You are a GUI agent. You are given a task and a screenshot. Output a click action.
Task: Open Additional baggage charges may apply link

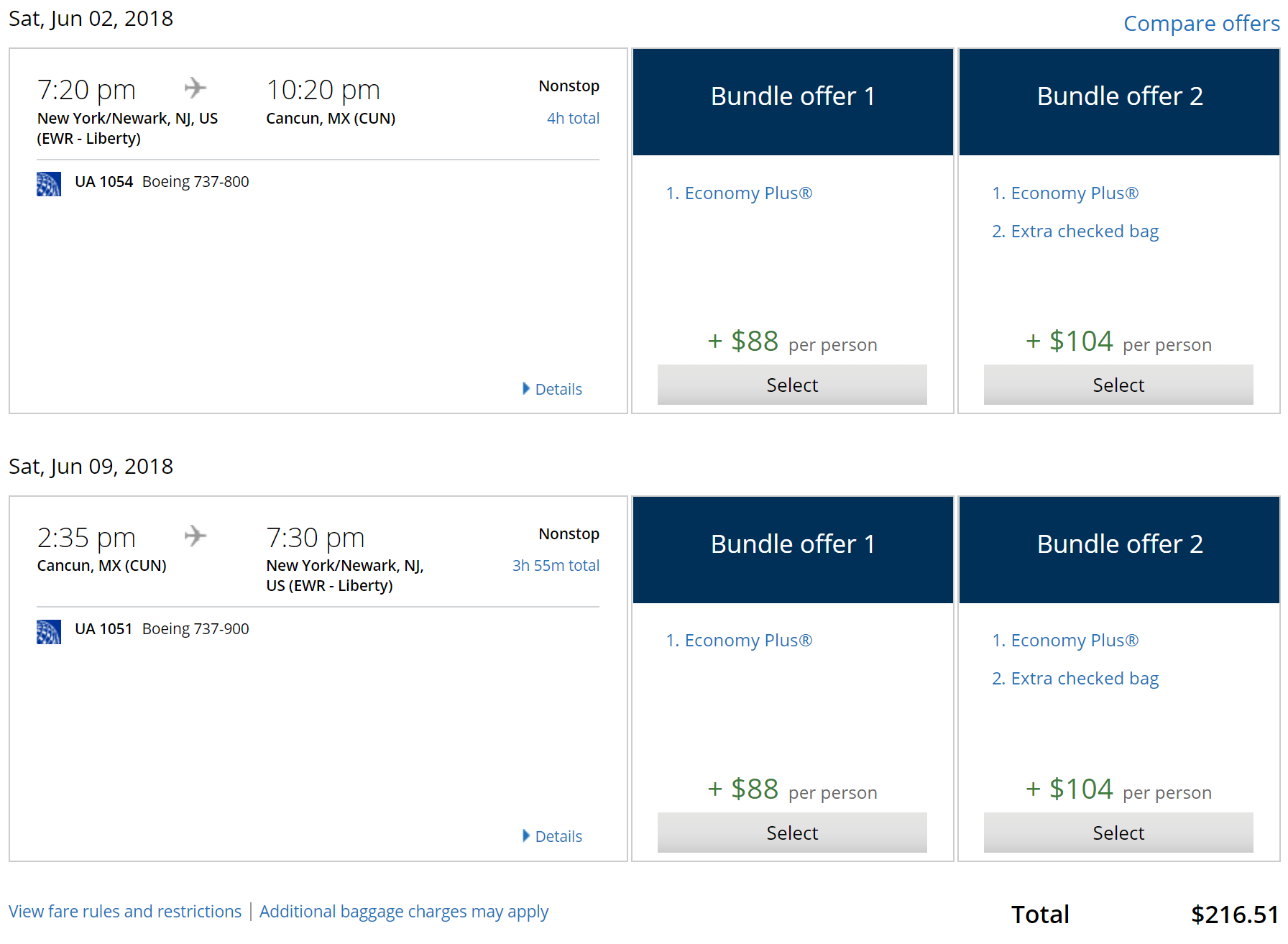pyautogui.click(x=403, y=911)
